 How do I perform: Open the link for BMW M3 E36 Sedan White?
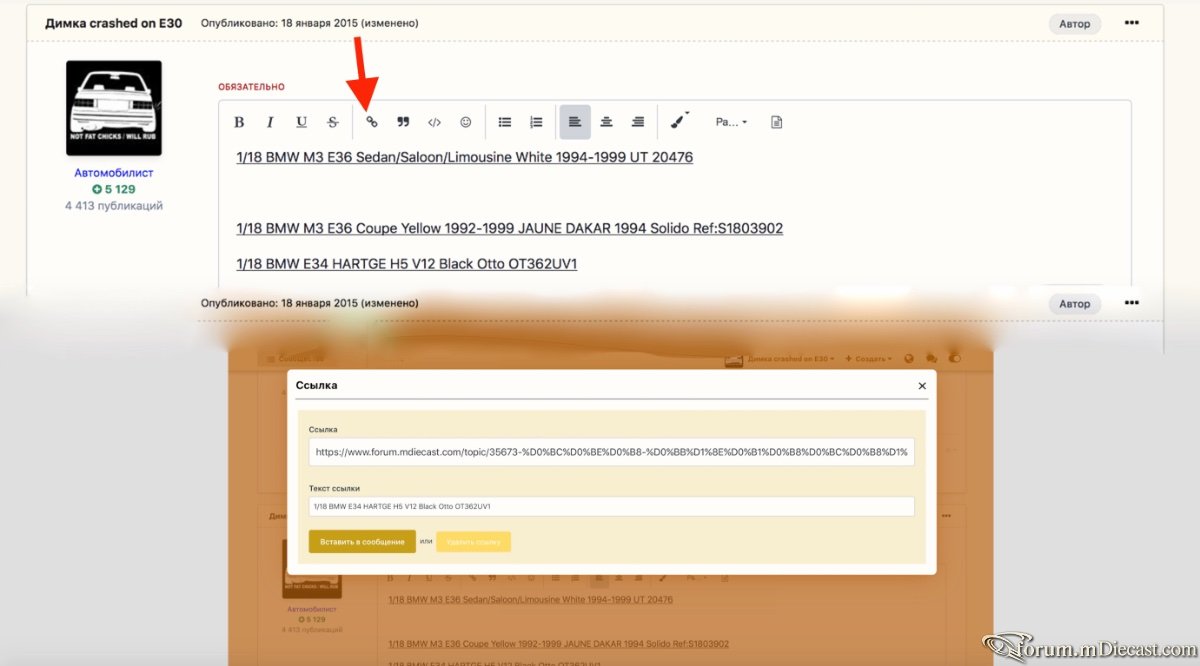pyautogui.click(x=465, y=157)
